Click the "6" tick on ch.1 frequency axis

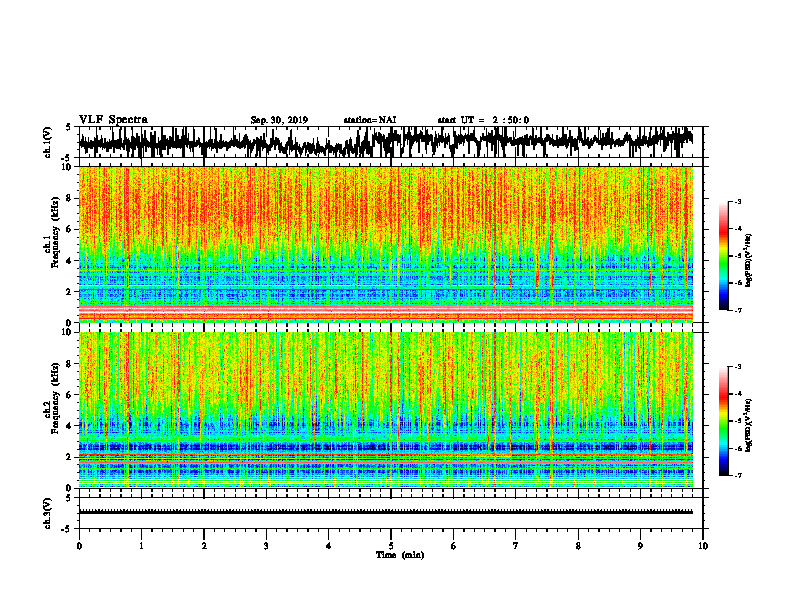click(x=69, y=229)
